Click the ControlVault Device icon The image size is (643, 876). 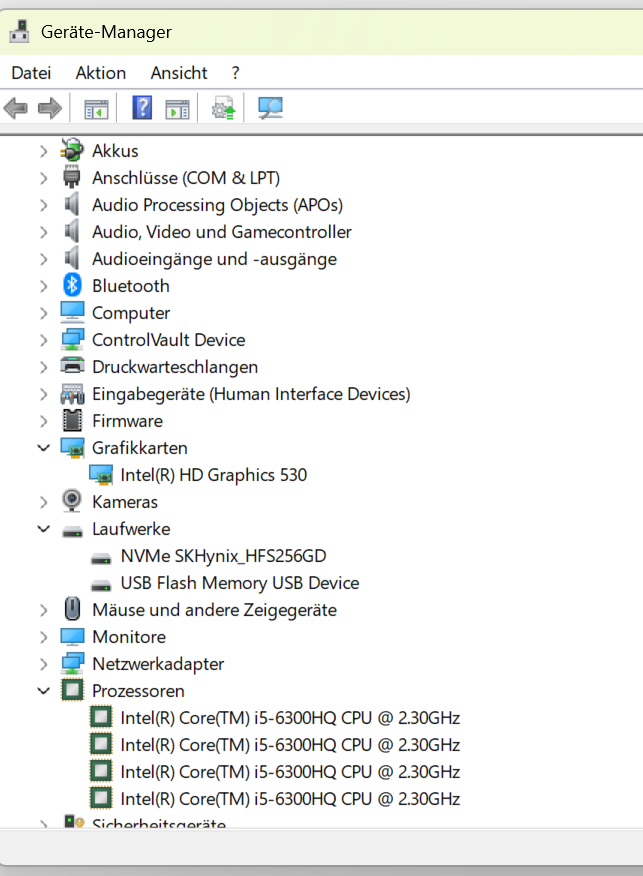pyautogui.click(x=72, y=340)
